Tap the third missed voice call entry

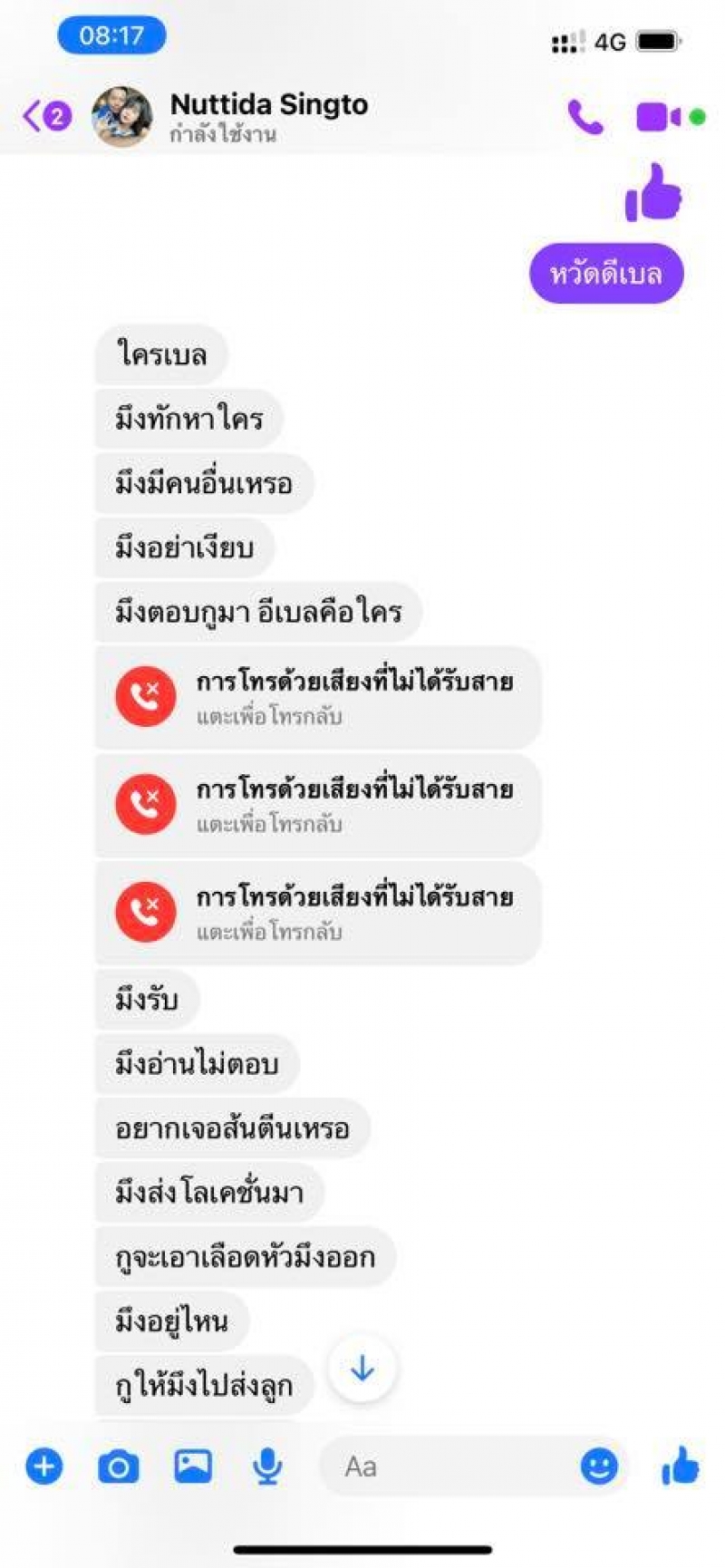(318, 913)
